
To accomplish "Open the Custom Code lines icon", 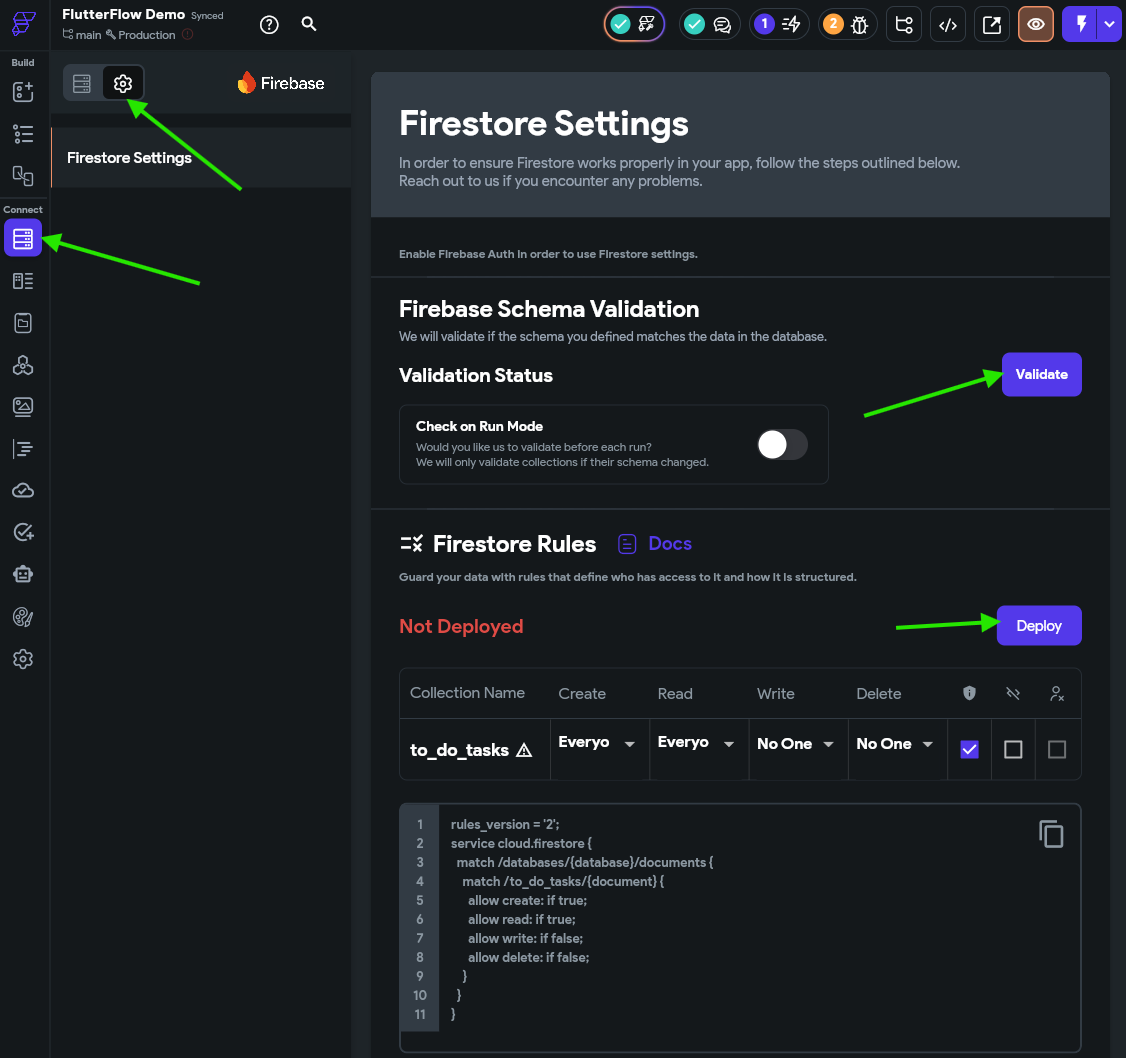I will coord(23,449).
